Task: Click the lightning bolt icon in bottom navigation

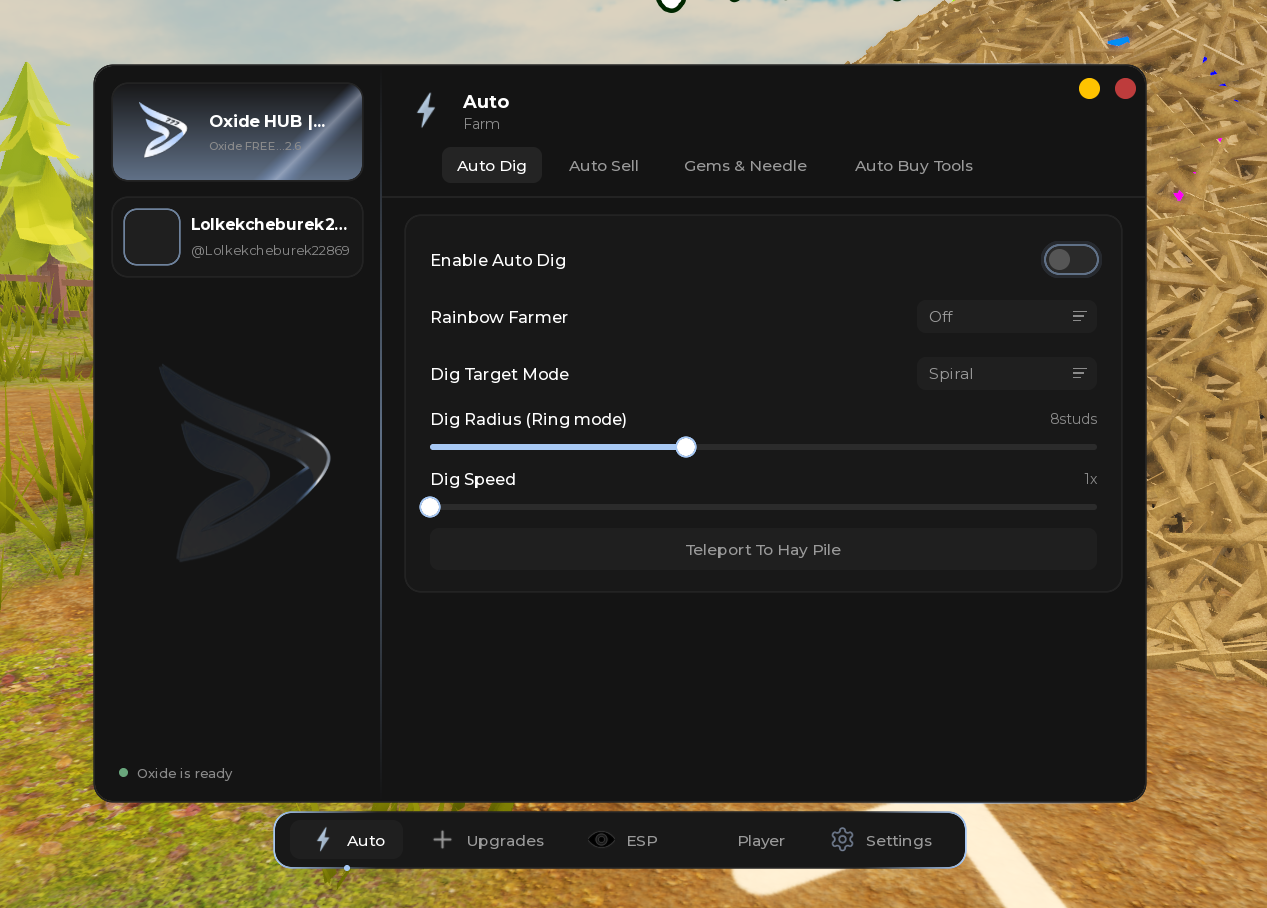Action: 323,840
